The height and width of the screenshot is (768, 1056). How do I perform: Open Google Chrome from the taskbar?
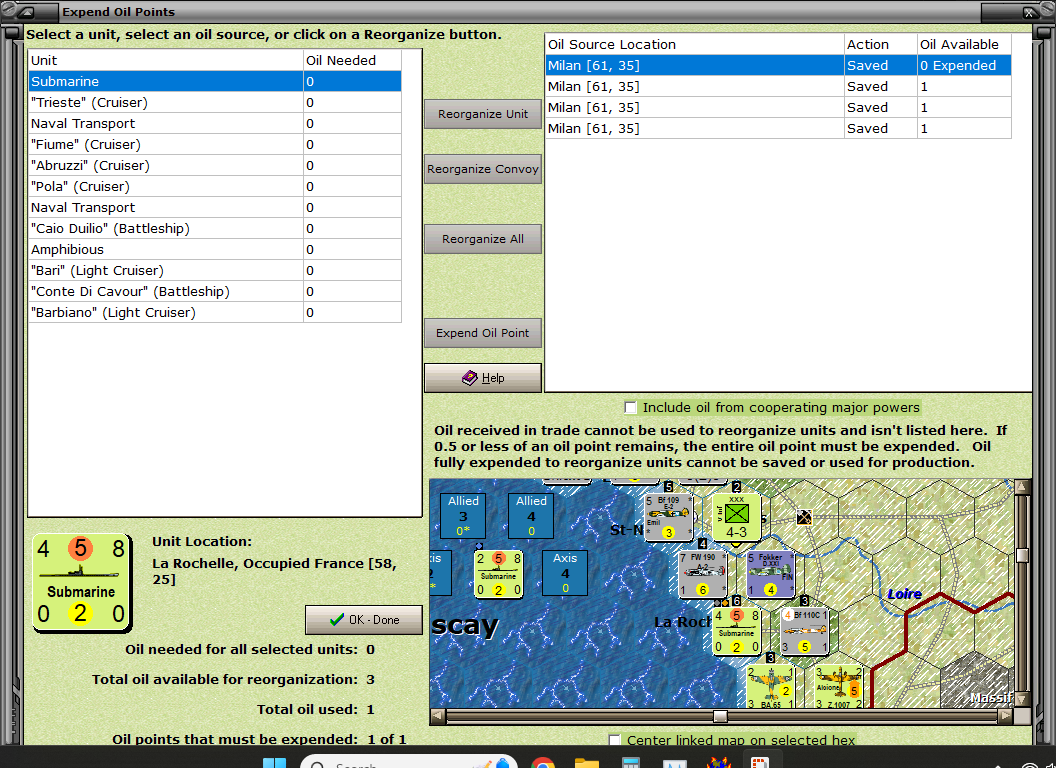pyautogui.click(x=543, y=763)
